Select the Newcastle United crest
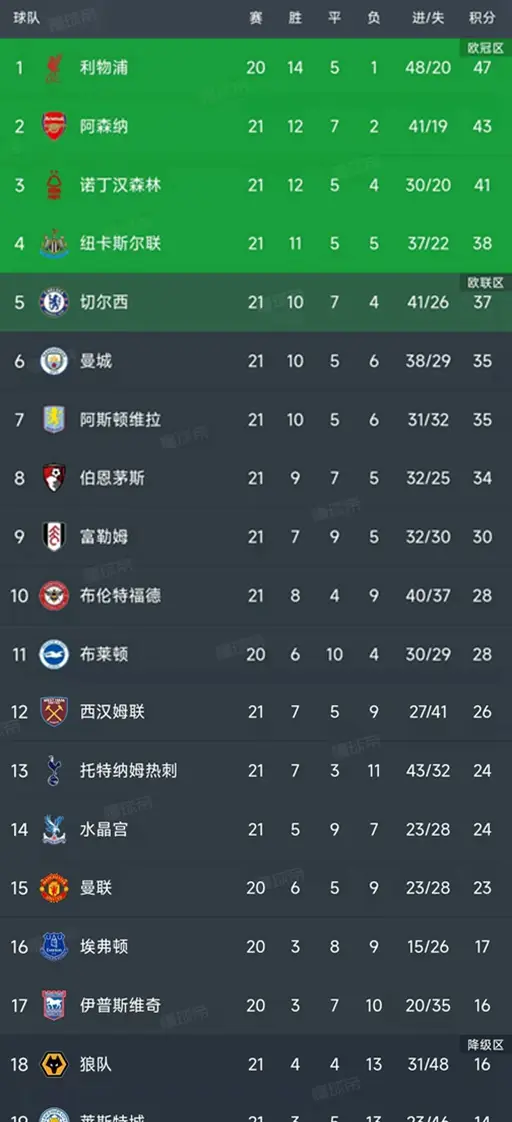The image size is (512, 1122). [54, 244]
